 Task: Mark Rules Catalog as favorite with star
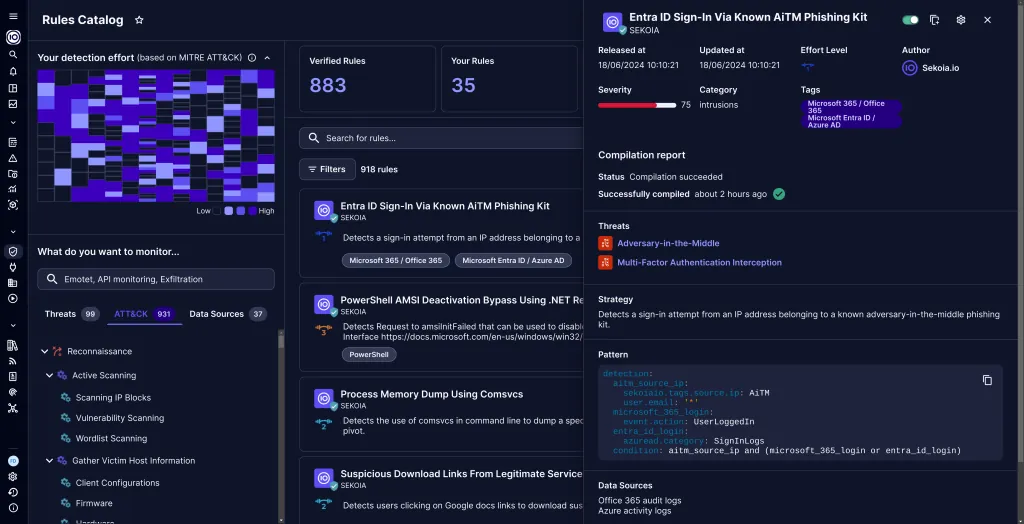[139, 20]
